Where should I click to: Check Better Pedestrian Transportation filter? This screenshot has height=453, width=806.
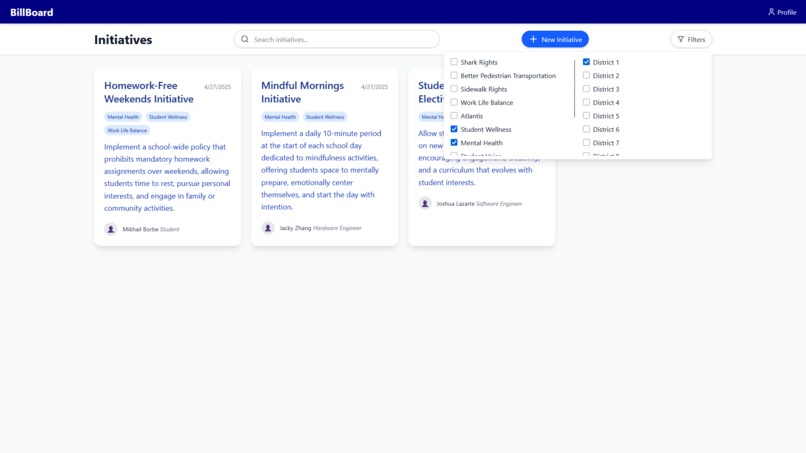click(x=454, y=75)
